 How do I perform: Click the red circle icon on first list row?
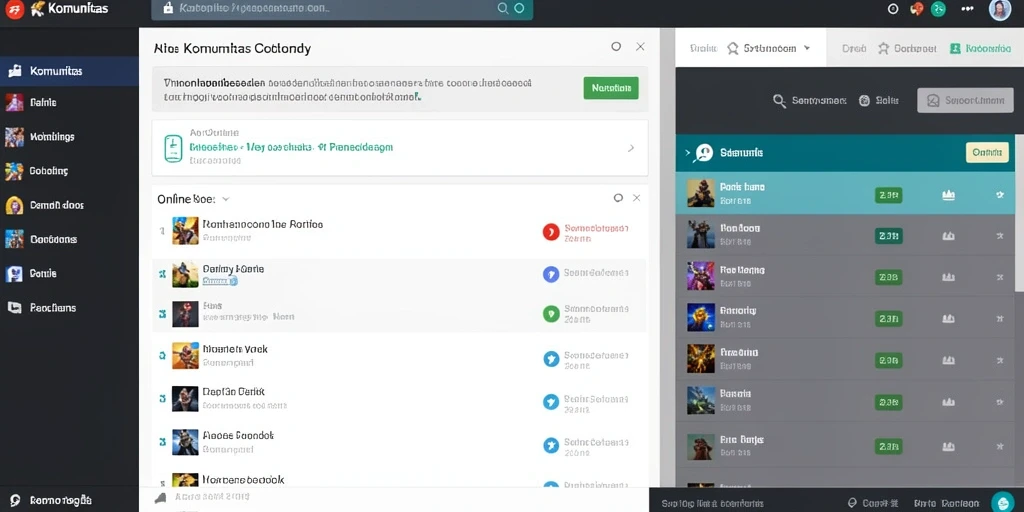551,231
